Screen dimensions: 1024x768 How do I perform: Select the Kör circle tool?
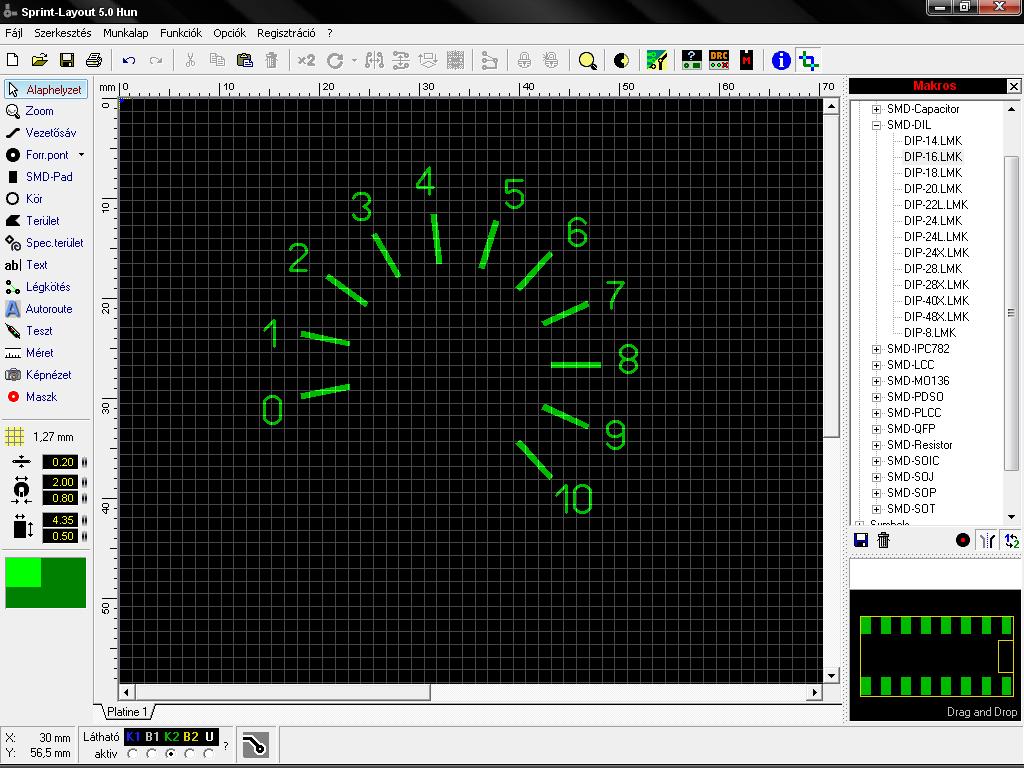[25, 199]
